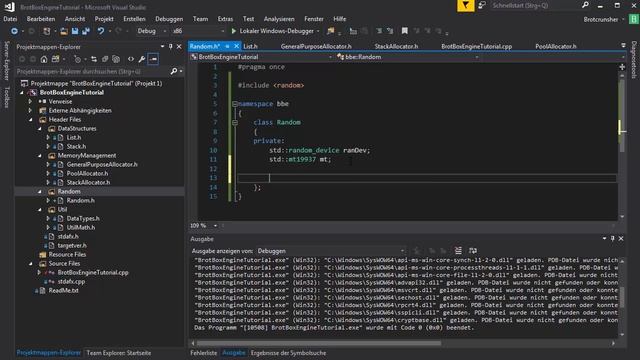Save the current file with the single-disk icon
This screenshot has width=640, height=360.
(x=75, y=31)
